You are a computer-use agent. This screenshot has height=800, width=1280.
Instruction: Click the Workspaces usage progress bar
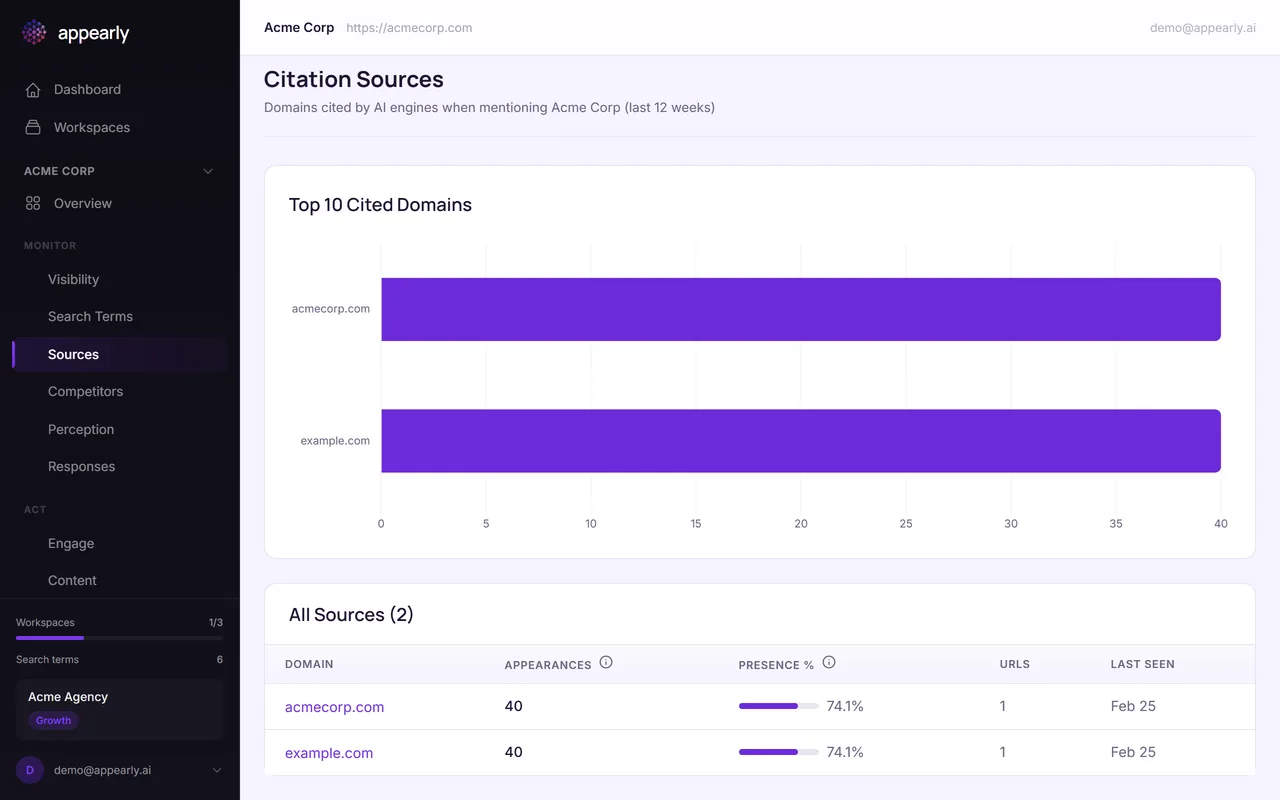119,637
